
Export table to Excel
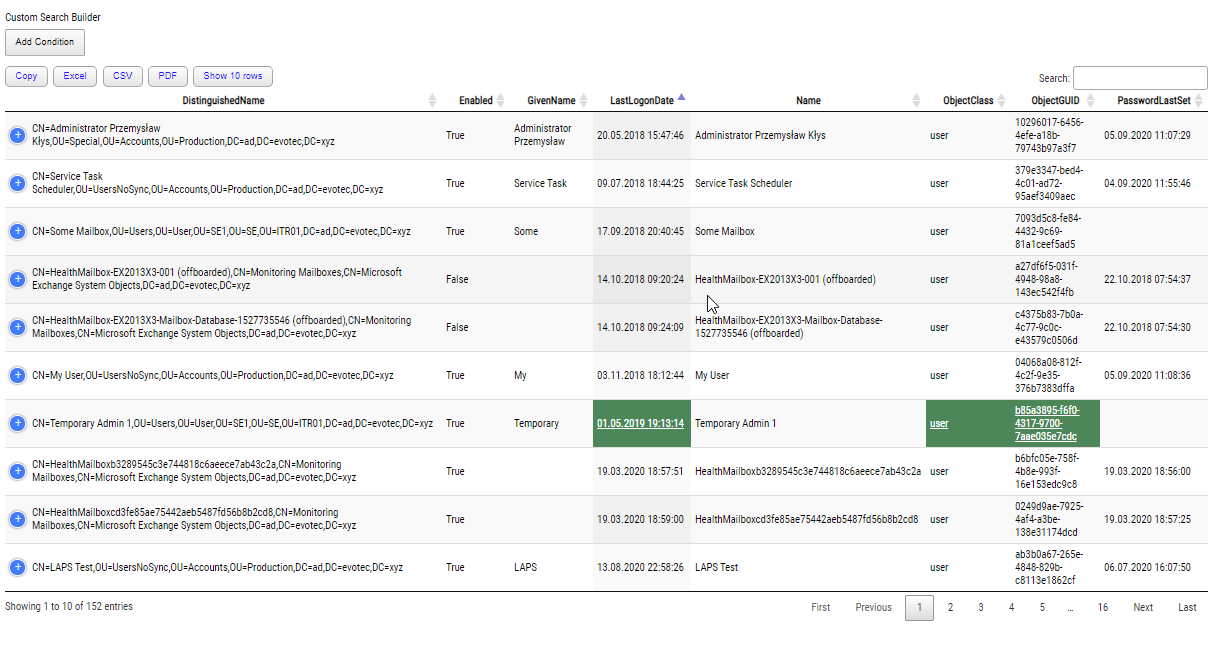tap(75, 76)
